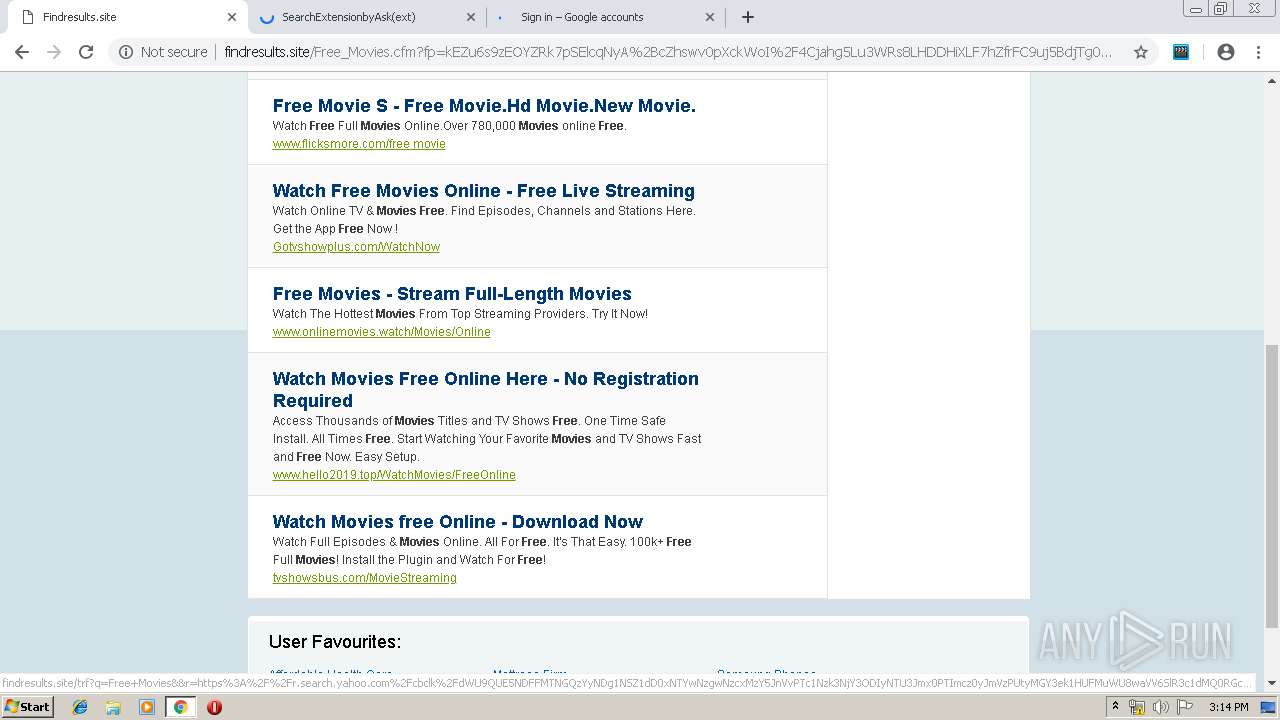This screenshot has width=1280, height=720.
Task: Close the Findresults.site tab
Action: tap(232, 17)
